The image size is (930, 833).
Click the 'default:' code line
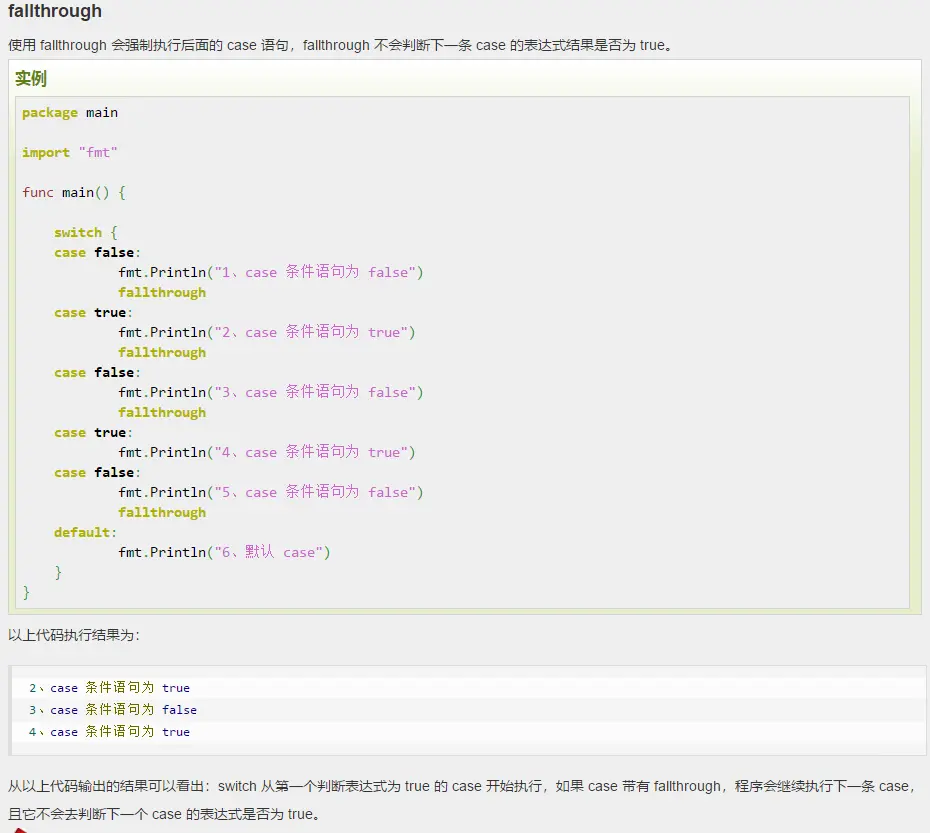pyautogui.click(x=85, y=532)
